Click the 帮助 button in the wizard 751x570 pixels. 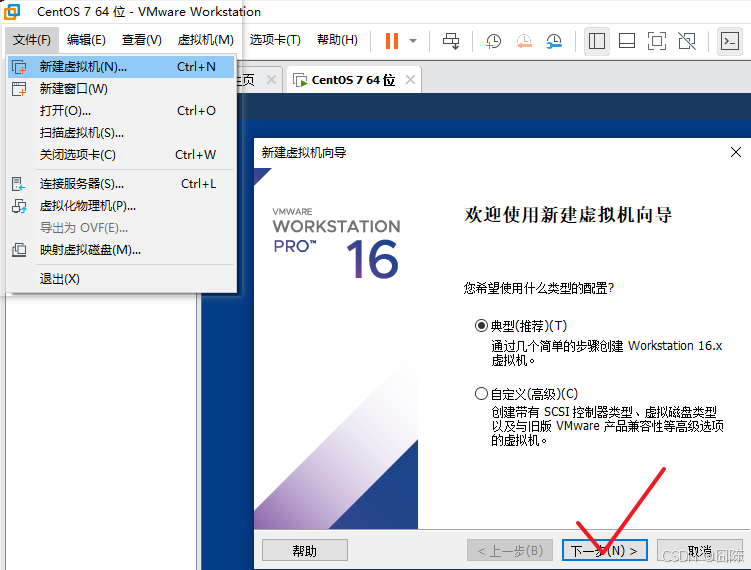(x=305, y=551)
